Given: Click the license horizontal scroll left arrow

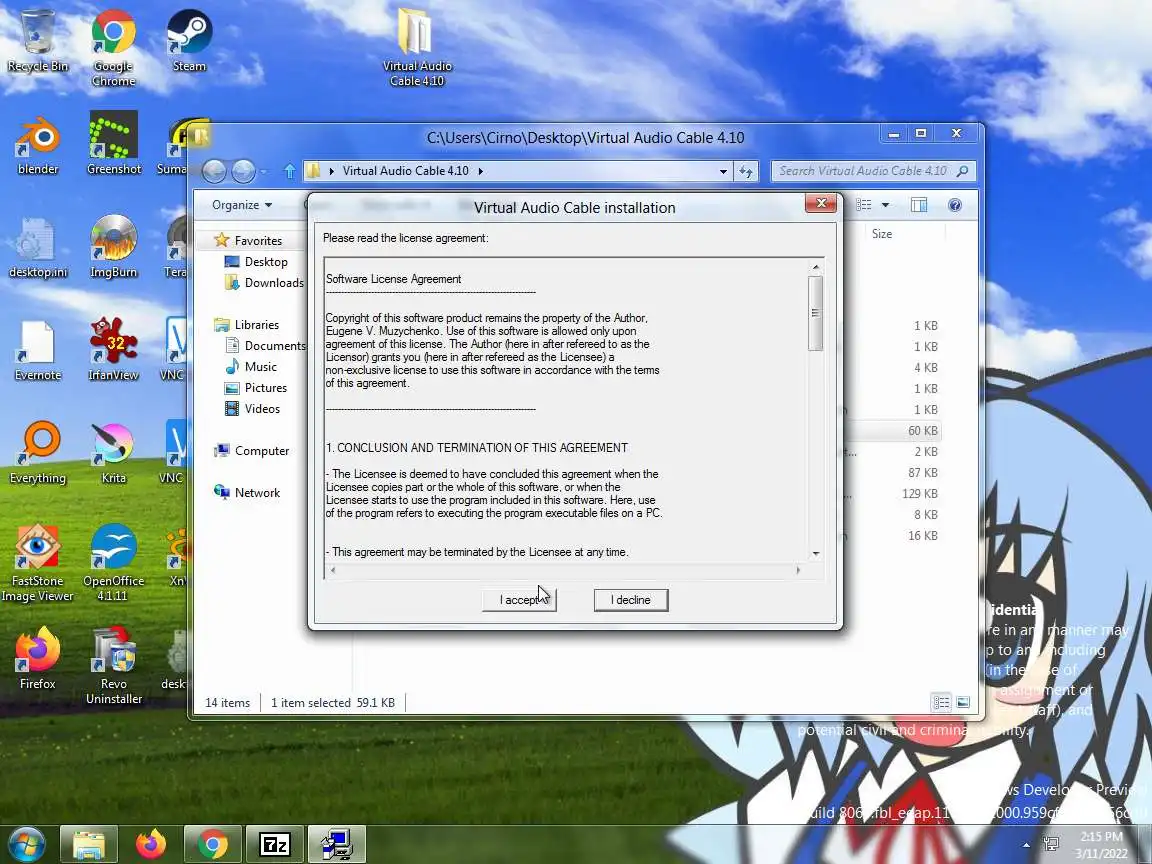Looking at the screenshot, I should click(333, 570).
